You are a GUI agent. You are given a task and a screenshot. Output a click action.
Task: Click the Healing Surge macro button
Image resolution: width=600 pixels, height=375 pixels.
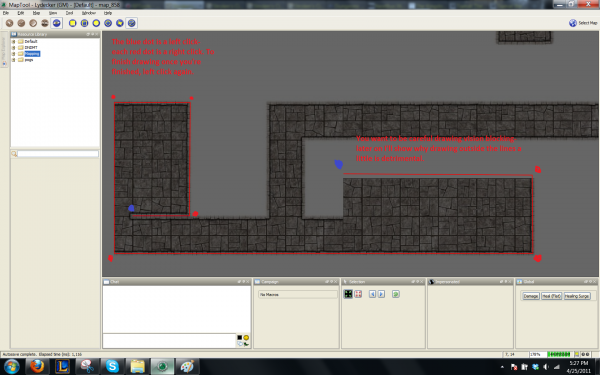pos(577,296)
